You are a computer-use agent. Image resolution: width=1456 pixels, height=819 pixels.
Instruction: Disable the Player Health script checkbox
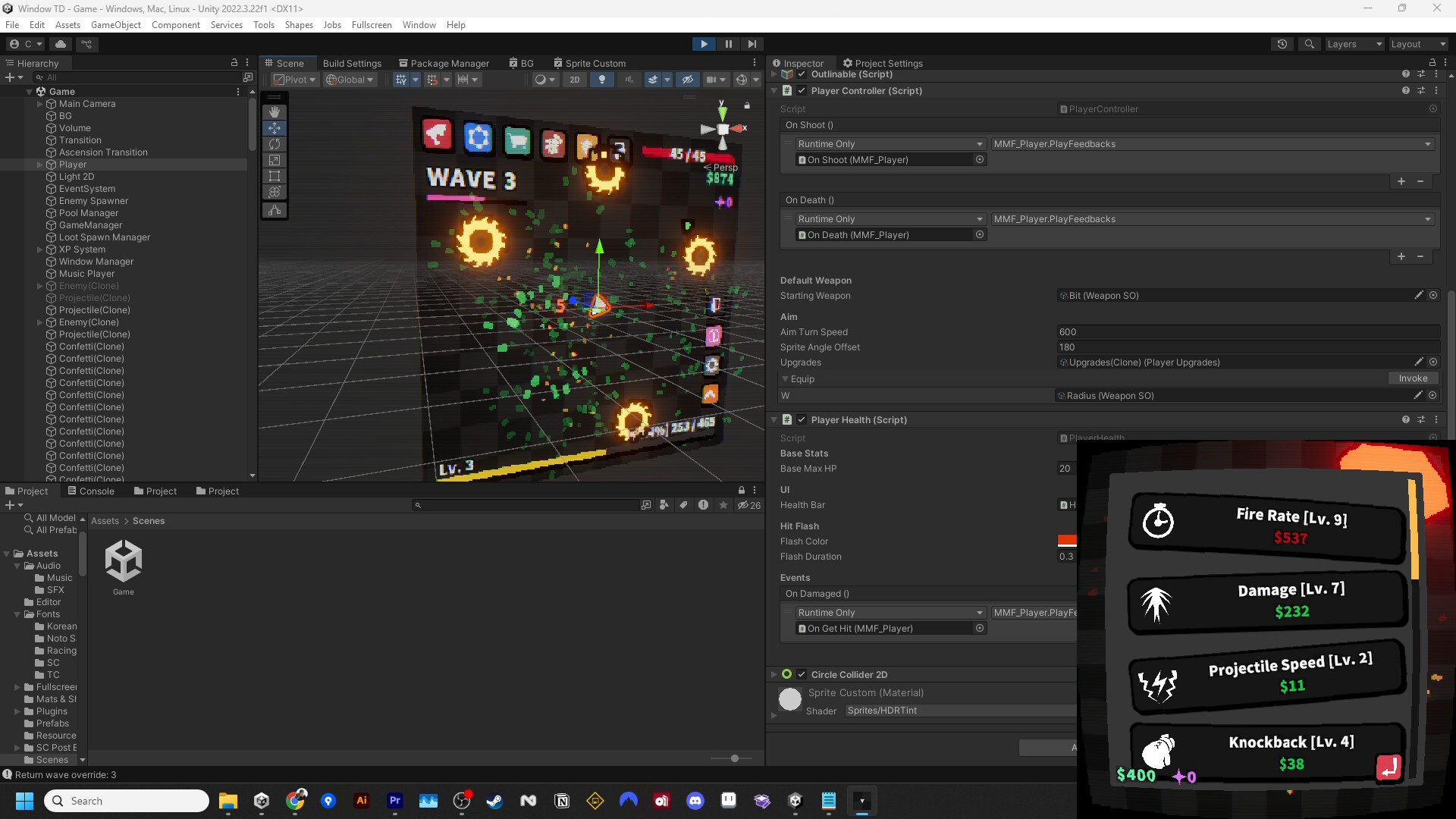pyautogui.click(x=802, y=419)
